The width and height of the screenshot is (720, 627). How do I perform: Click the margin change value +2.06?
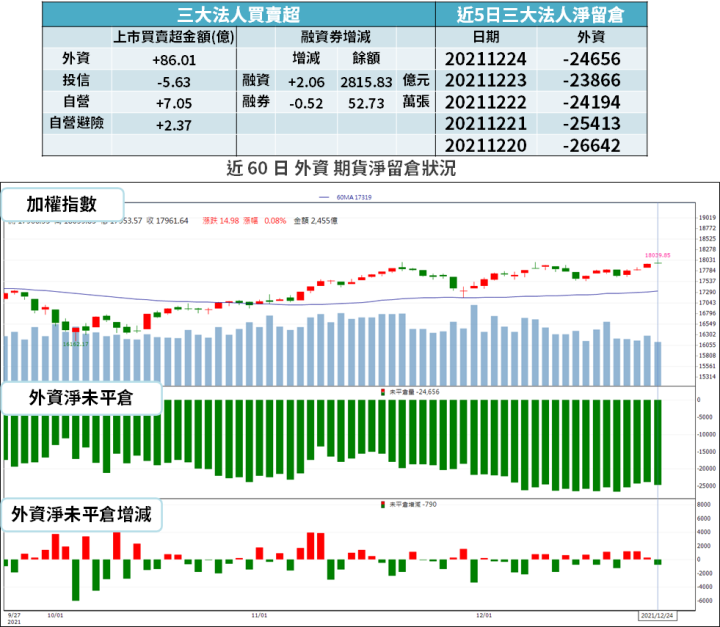pos(306,82)
